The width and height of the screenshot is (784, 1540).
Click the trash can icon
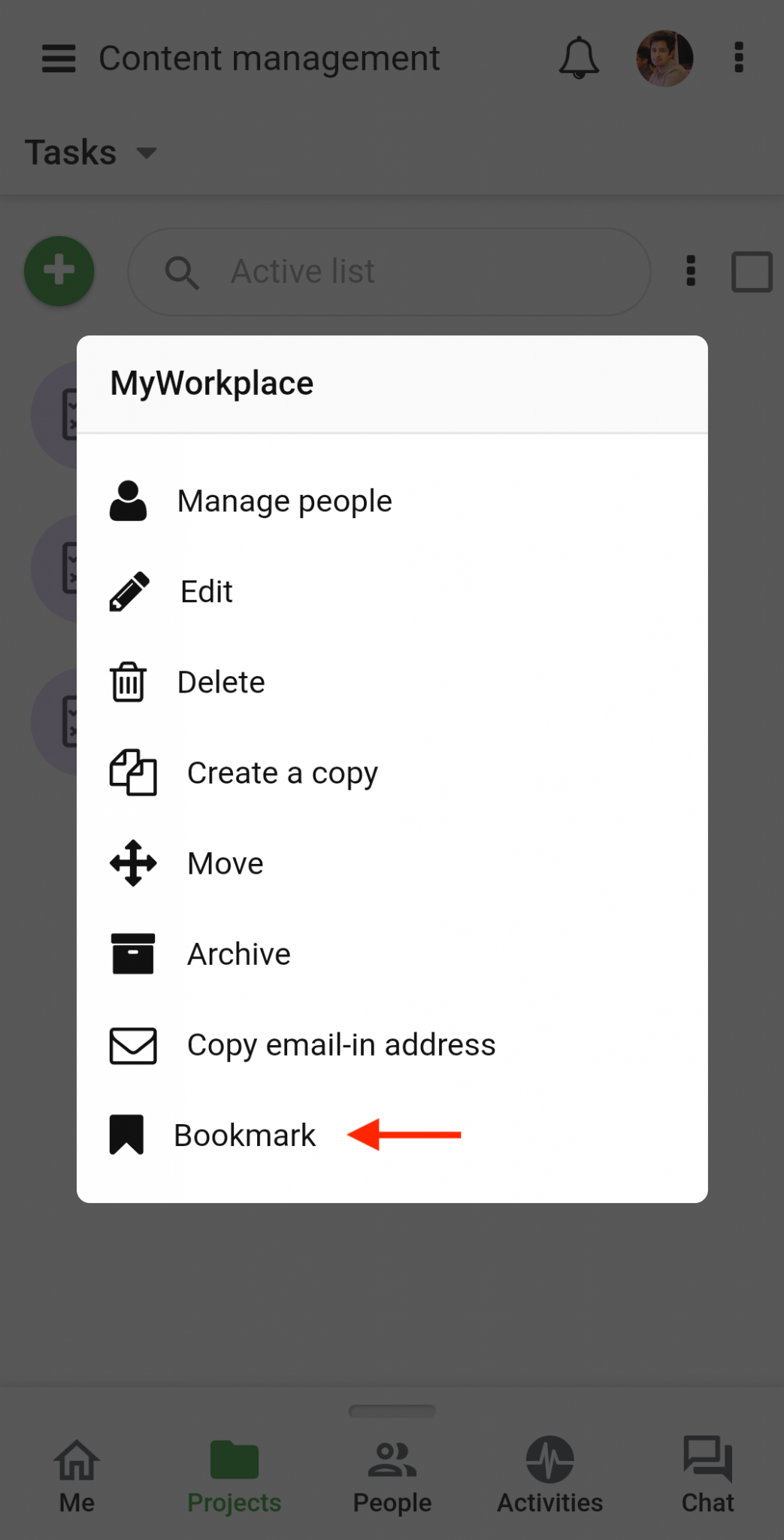click(129, 682)
